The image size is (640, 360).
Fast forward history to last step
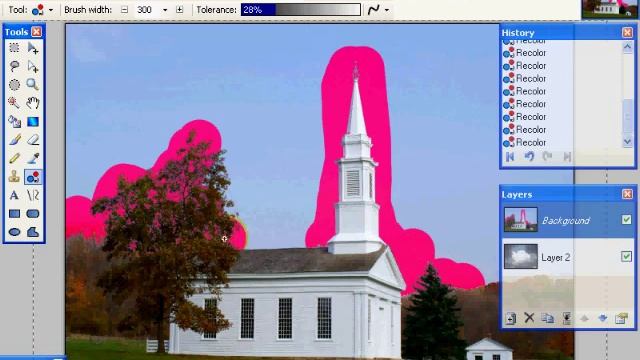tap(567, 157)
